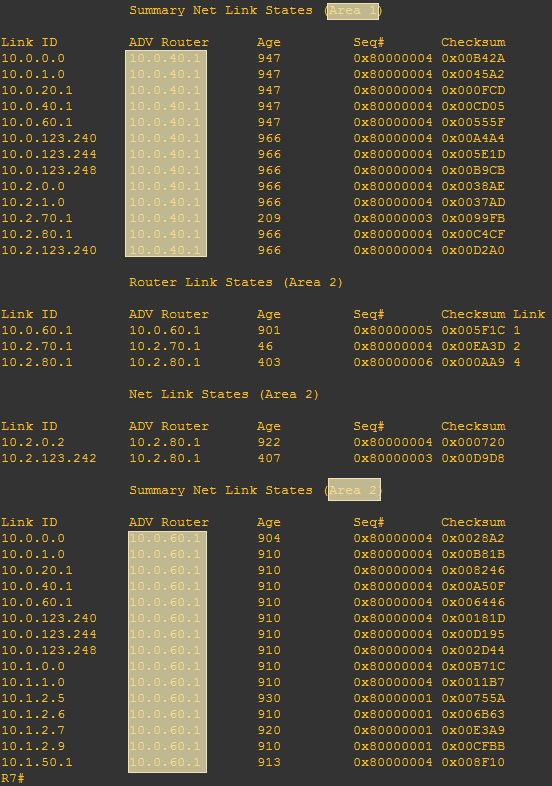This screenshot has width=552, height=786.
Task: Select Link ID 10.1.2.5
Action: pyautogui.click(x=33, y=699)
